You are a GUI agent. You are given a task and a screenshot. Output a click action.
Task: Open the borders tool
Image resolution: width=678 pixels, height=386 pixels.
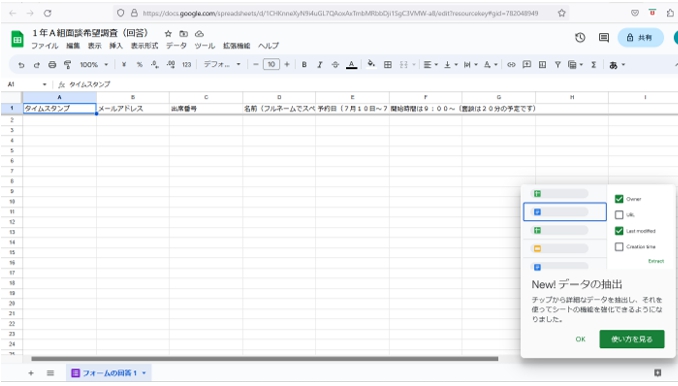pyautogui.click(x=388, y=65)
